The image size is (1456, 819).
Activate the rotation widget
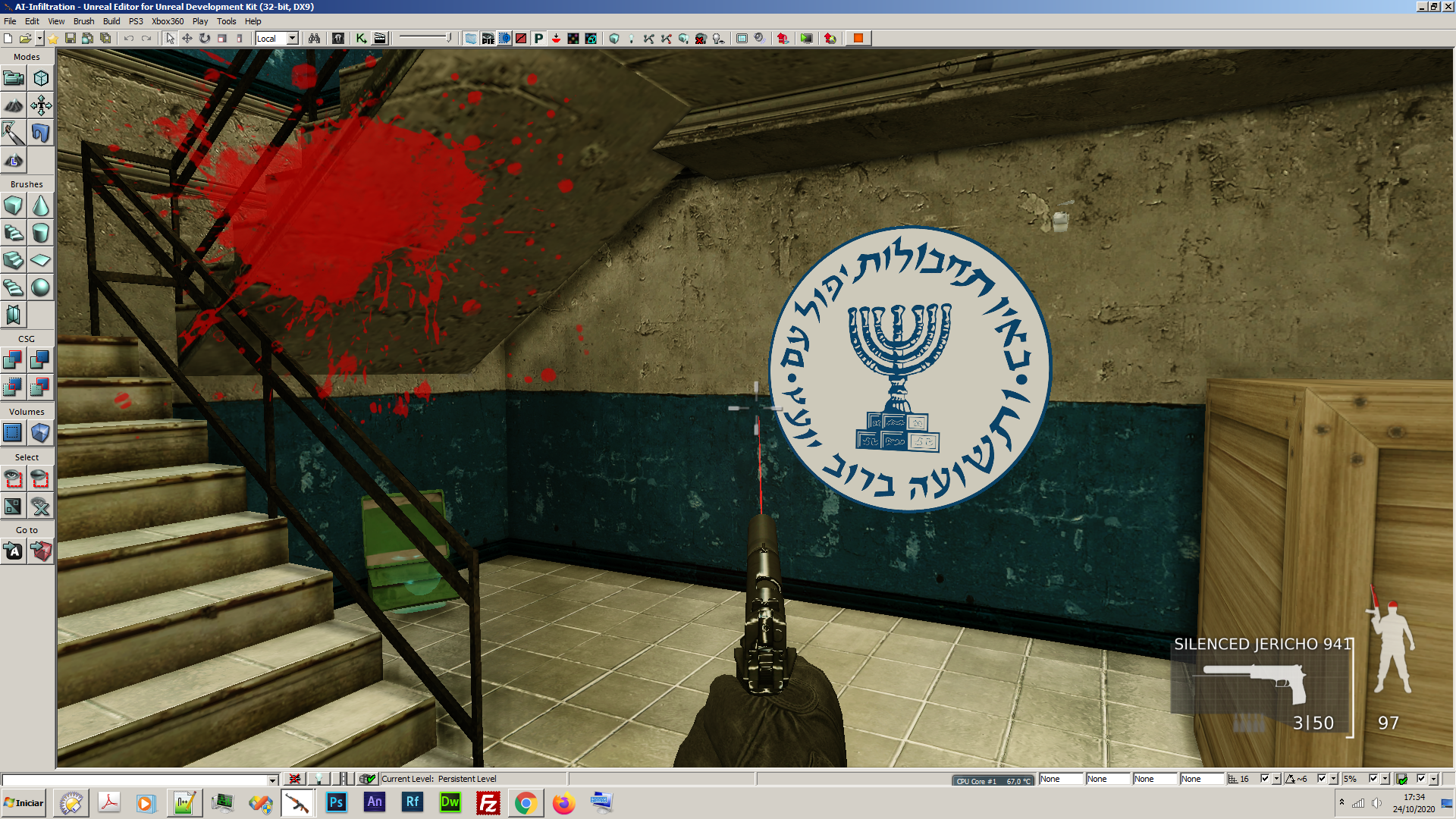pos(205,38)
